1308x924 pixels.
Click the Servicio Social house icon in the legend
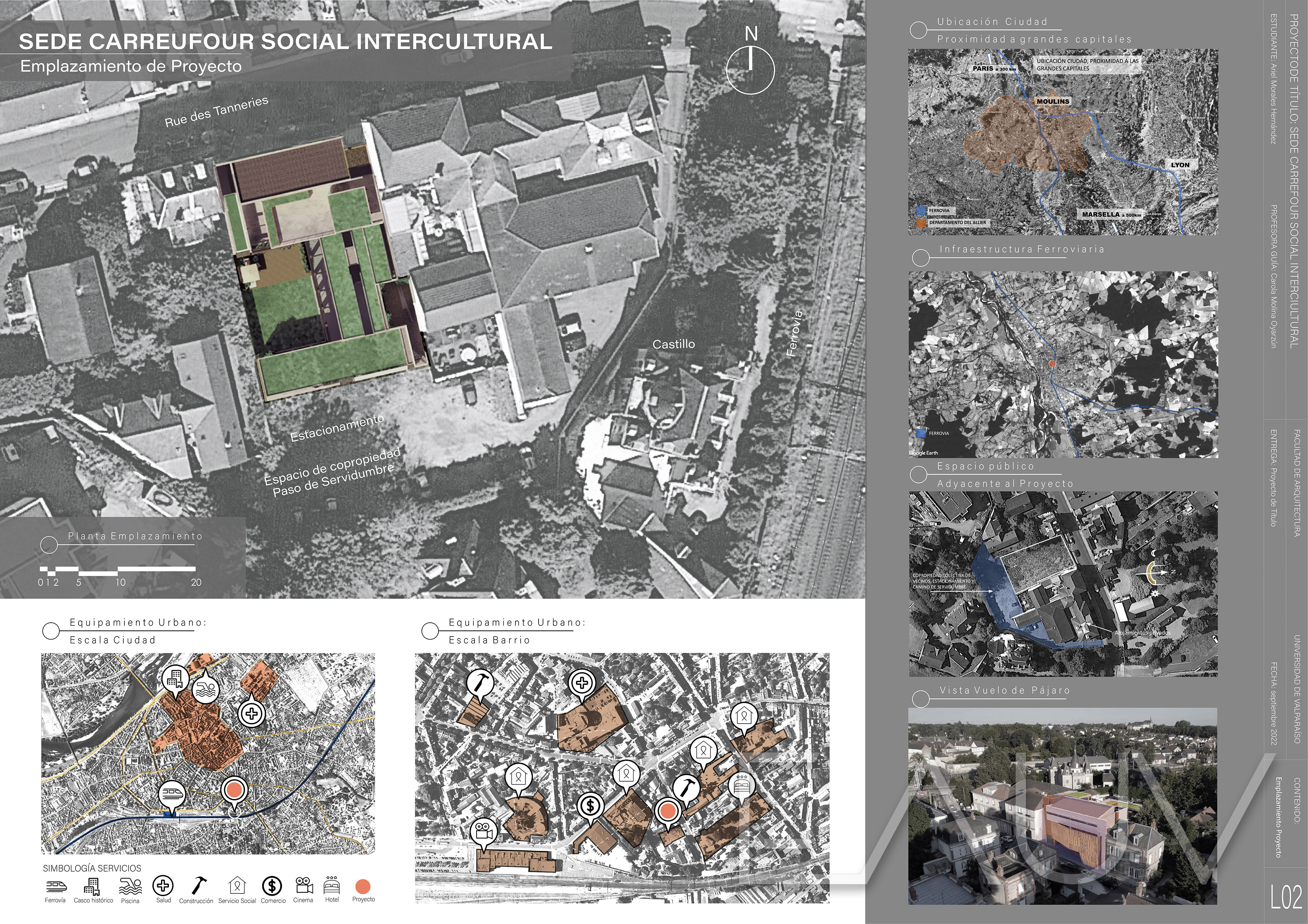[x=237, y=885]
